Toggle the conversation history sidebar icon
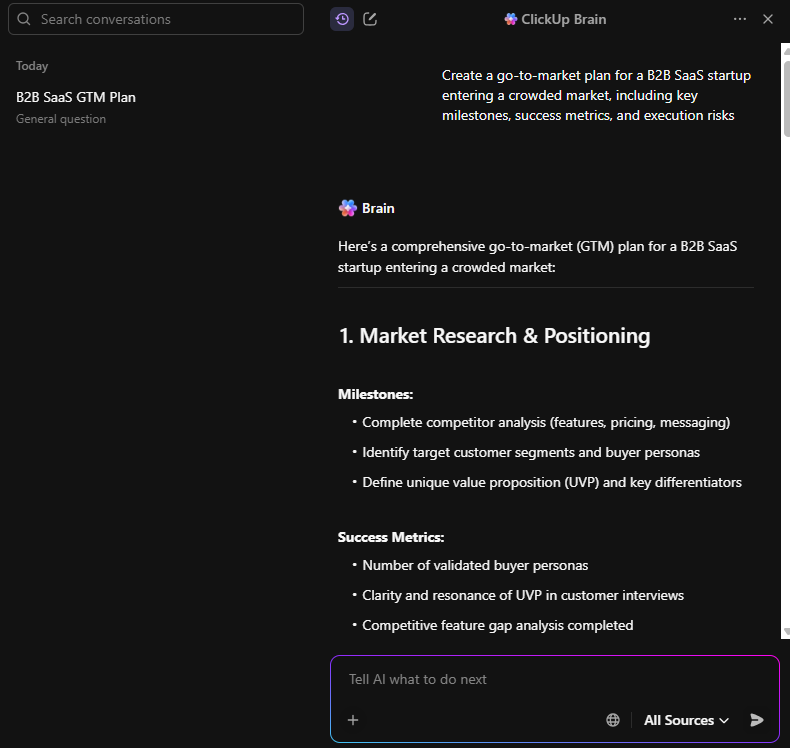The width and height of the screenshot is (790, 748). [x=342, y=19]
